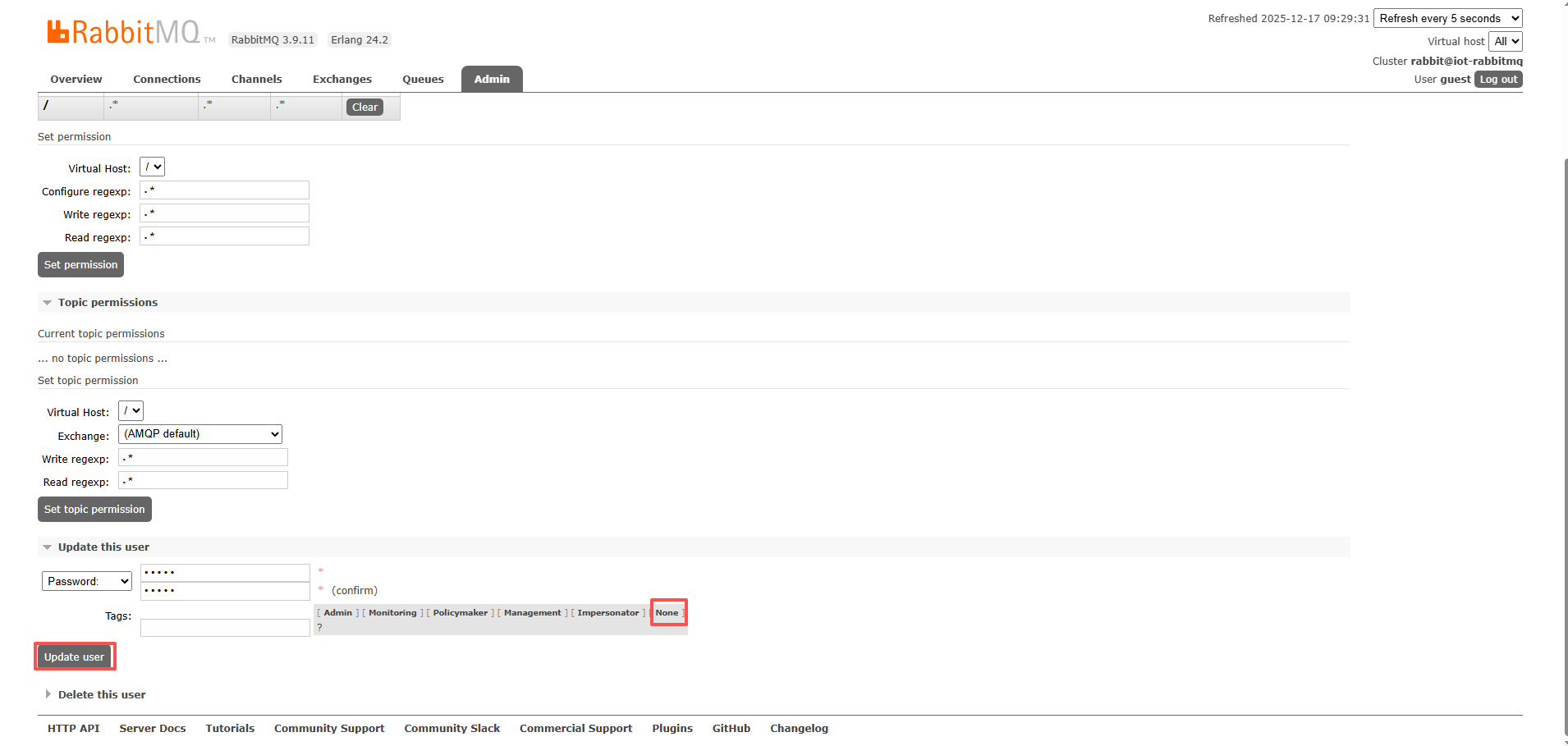Collapse the Update this user section
This screenshot has height=746, width=1568.
[x=103, y=547]
